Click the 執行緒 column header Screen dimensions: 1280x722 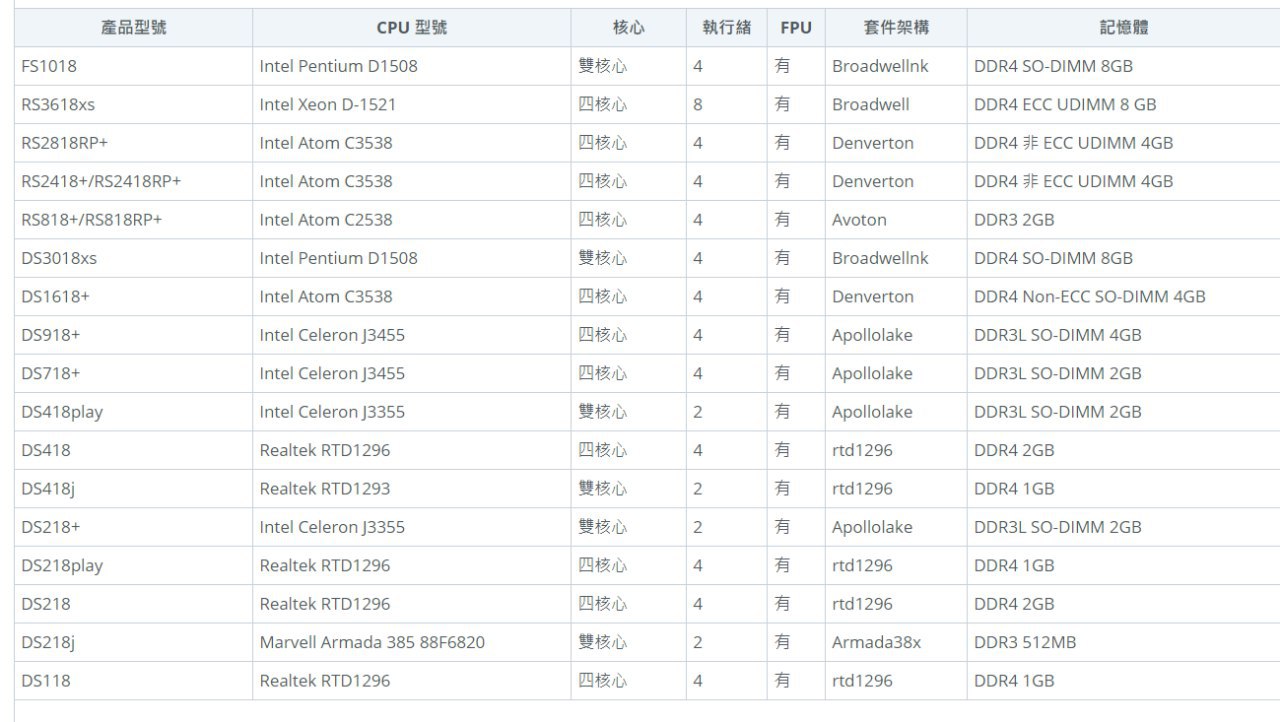pos(726,28)
